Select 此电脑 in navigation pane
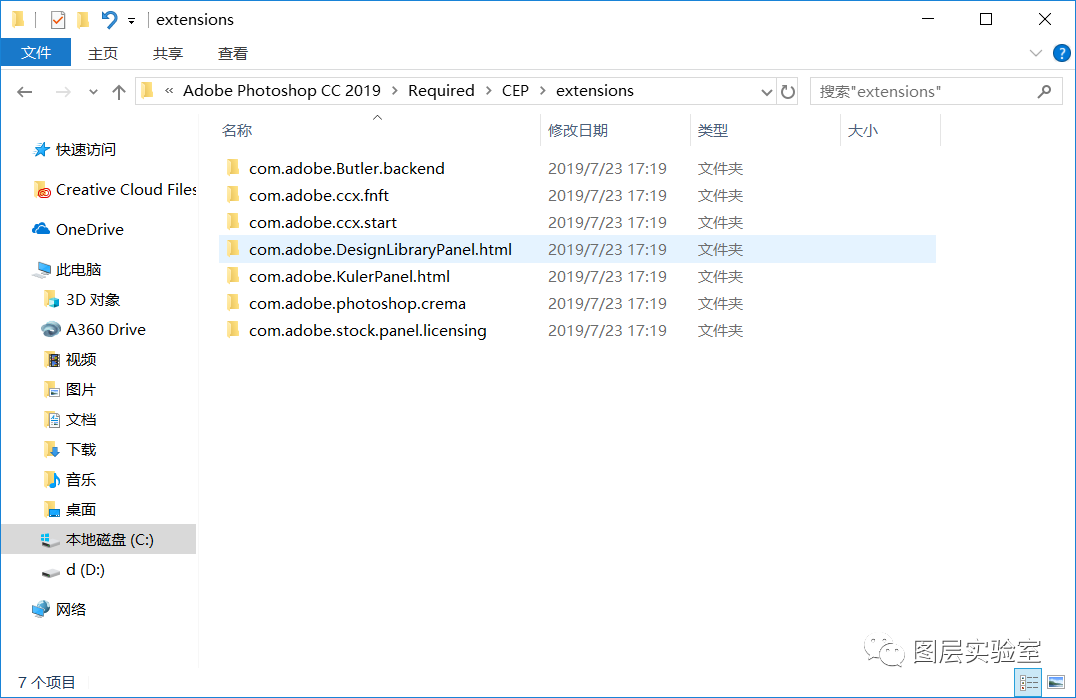This screenshot has width=1076, height=698. point(78,270)
